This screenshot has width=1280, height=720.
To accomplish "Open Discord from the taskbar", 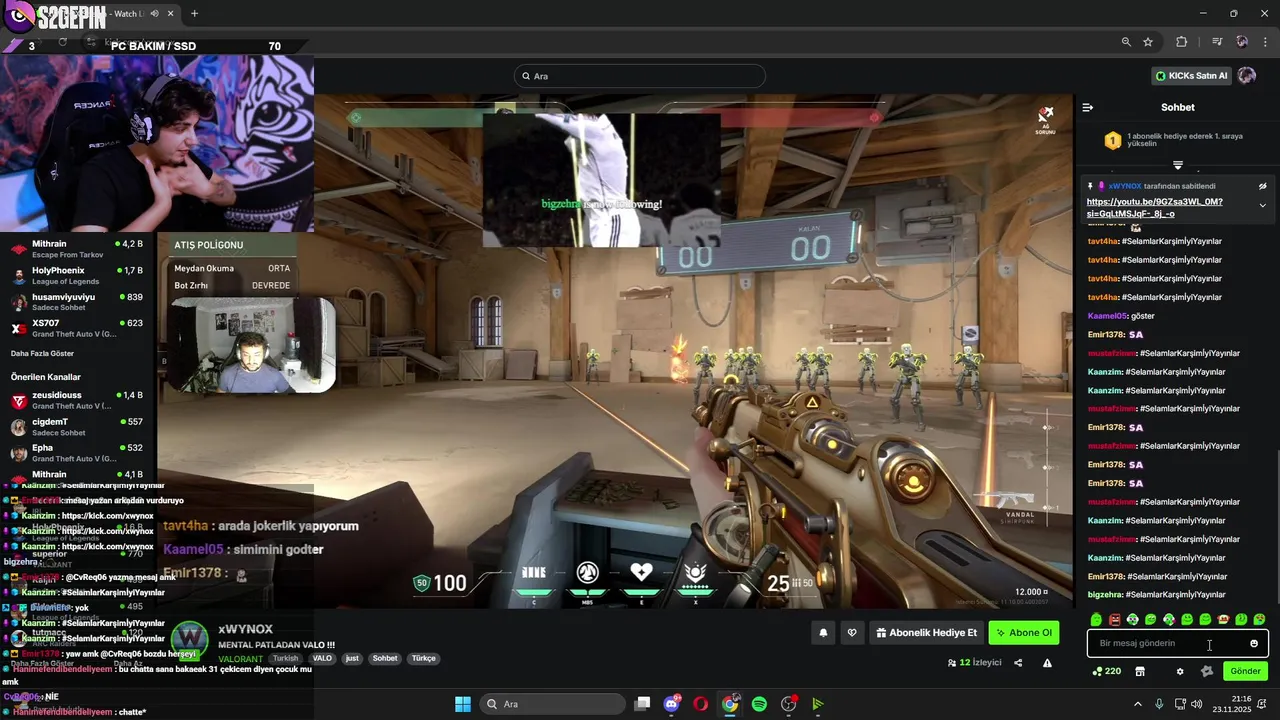I will coord(672,704).
